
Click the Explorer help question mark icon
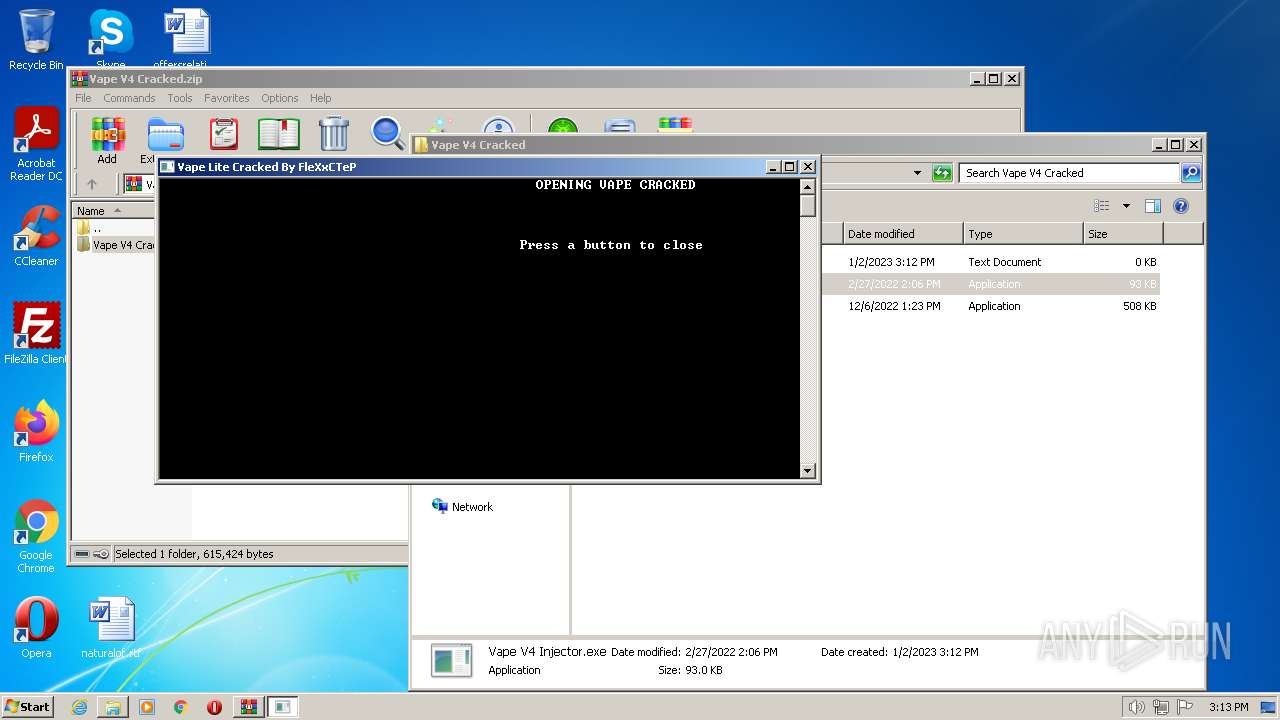1181,206
